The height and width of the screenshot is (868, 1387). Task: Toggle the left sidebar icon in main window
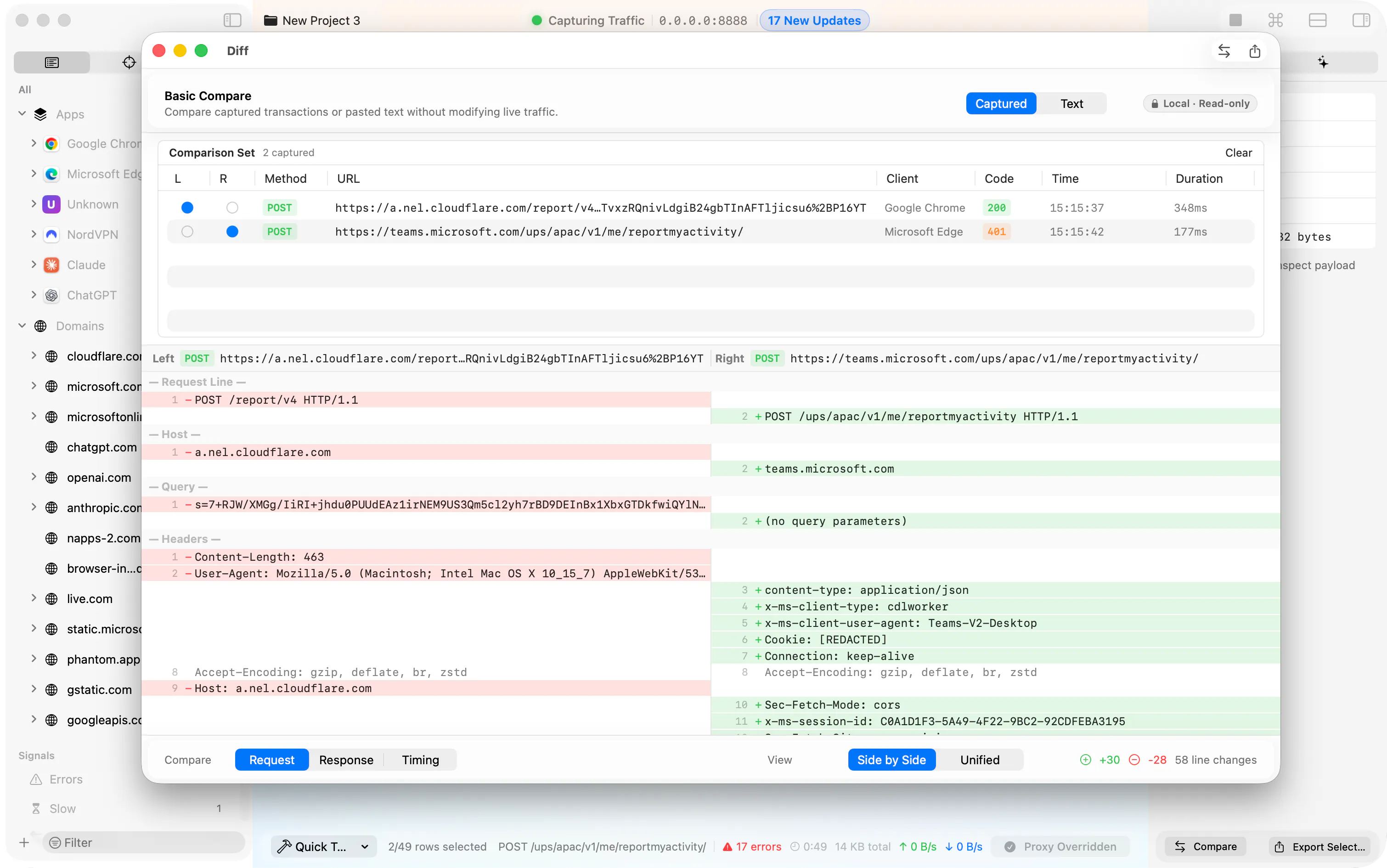pos(232,20)
